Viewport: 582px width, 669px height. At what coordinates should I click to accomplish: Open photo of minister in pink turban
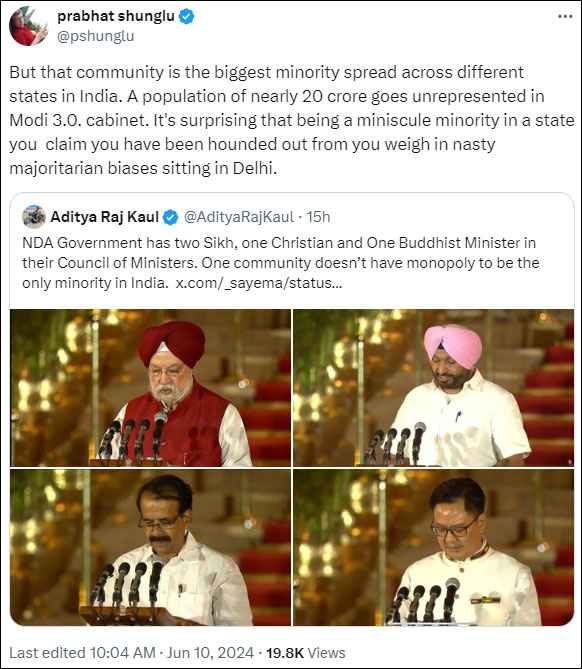pyautogui.click(x=434, y=388)
